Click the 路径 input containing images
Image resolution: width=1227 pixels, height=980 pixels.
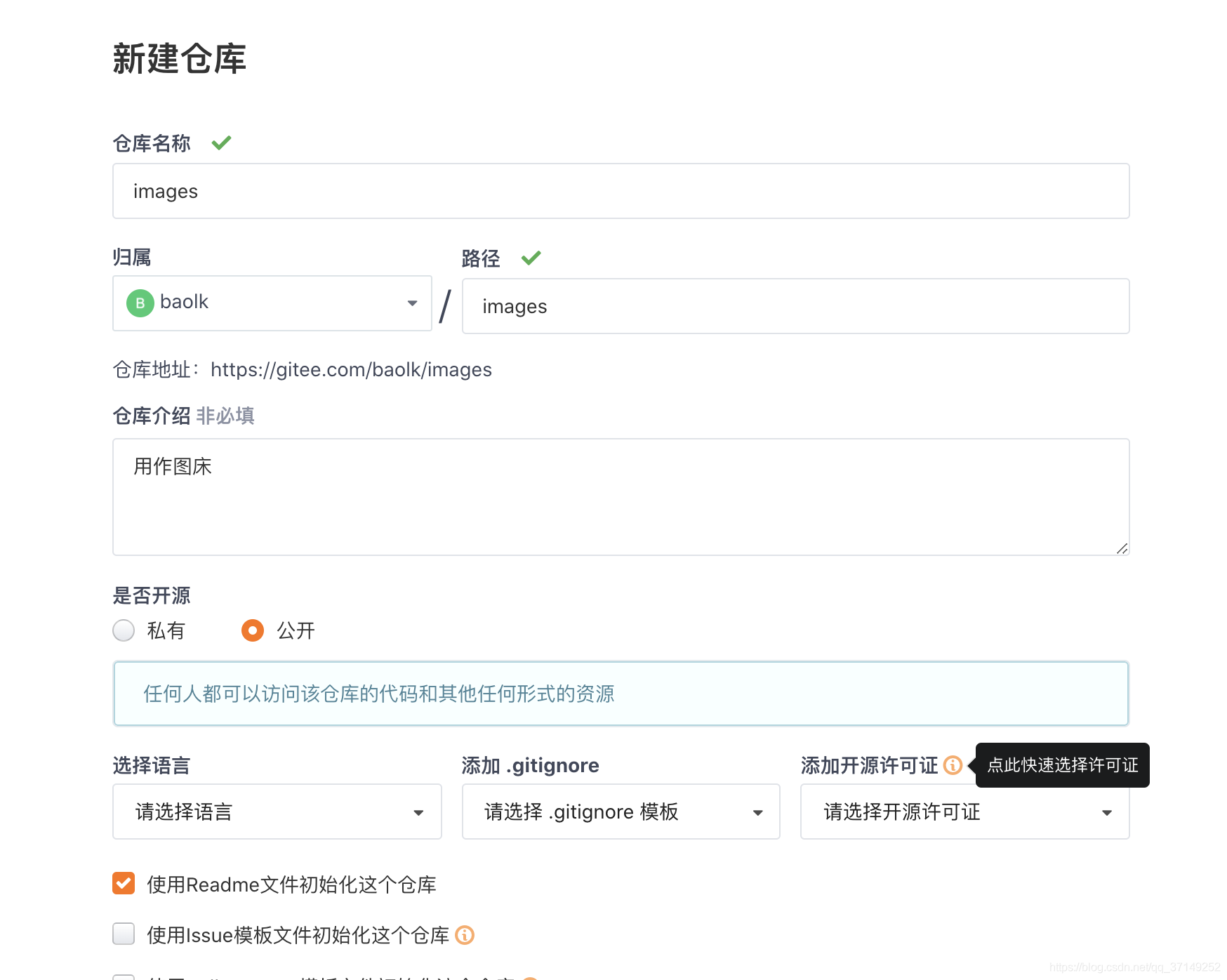(x=796, y=306)
